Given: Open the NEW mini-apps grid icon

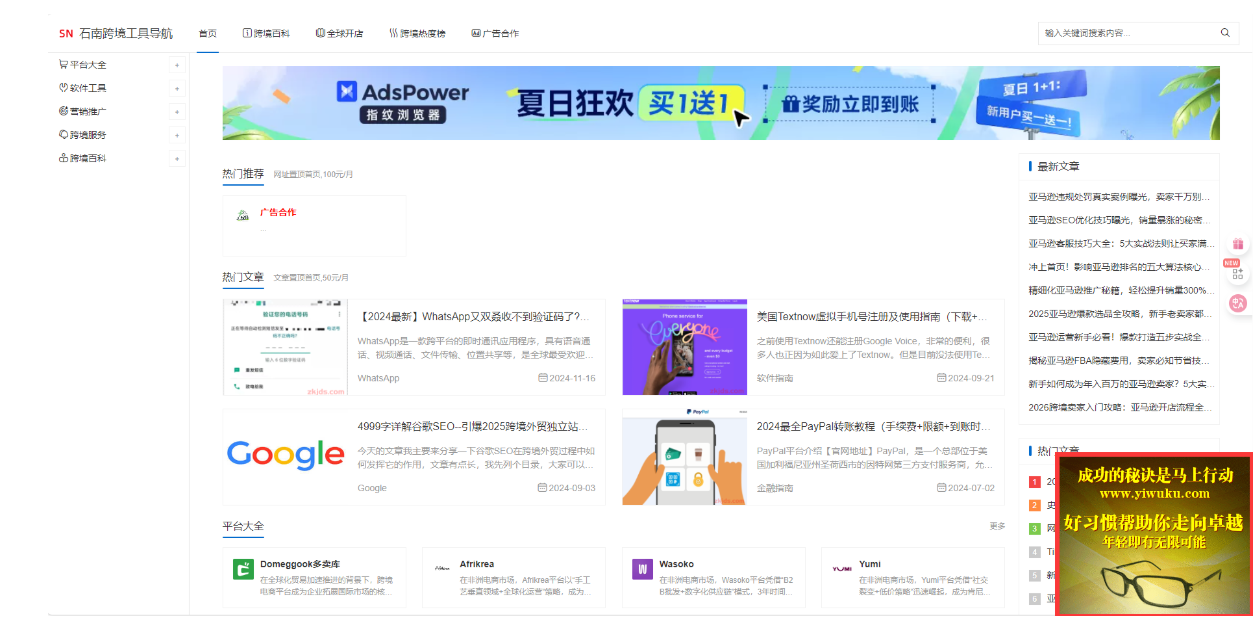Looking at the screenshot, I should 1239,274.
